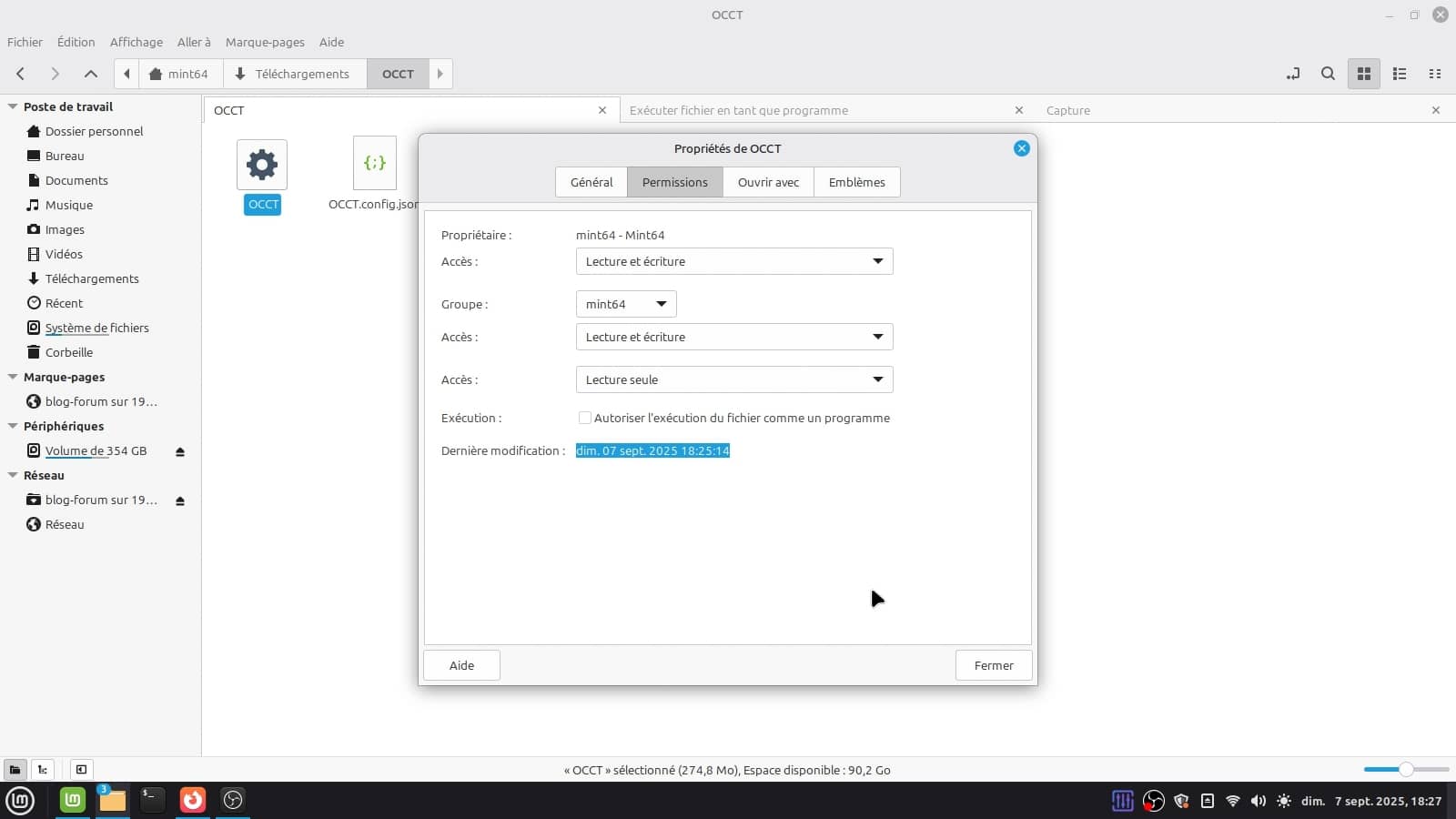Eject the Volume de 354 GB drive
Screen dimensions: 1456x819
point(180,451)
